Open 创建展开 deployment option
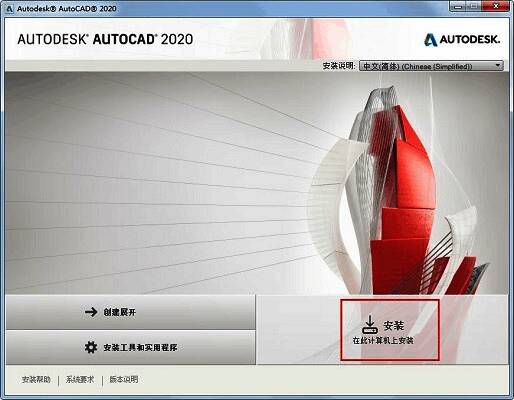The image size is (514, 400). click(x=130, y=312)
